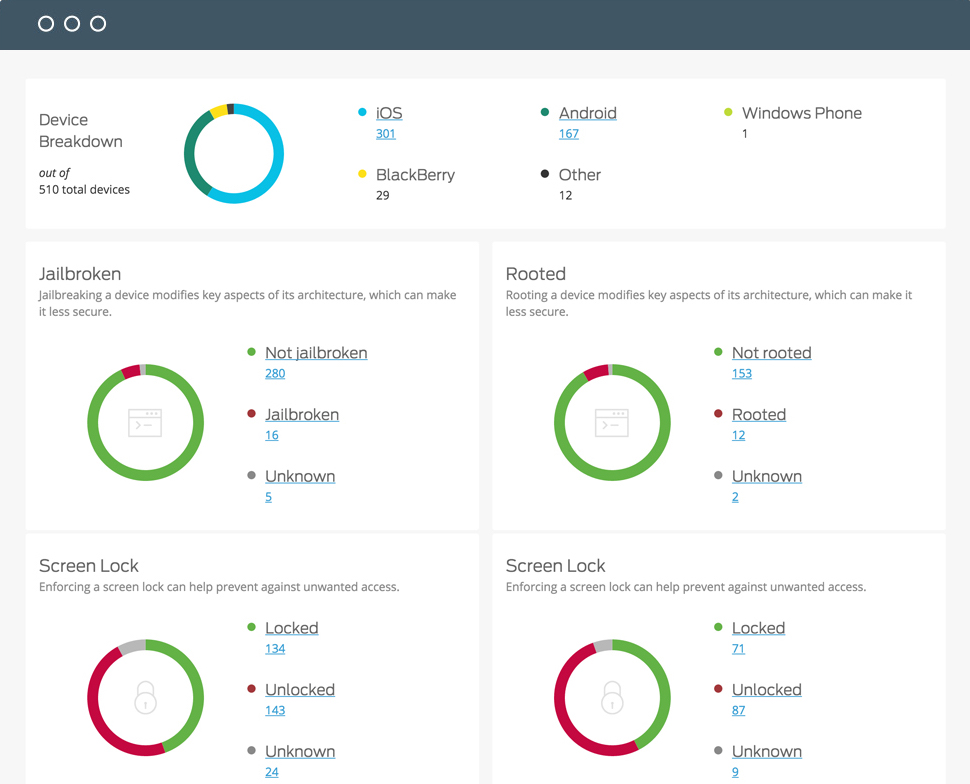
Task: Click the blue iOS legend dot
Action: [362, 112]
